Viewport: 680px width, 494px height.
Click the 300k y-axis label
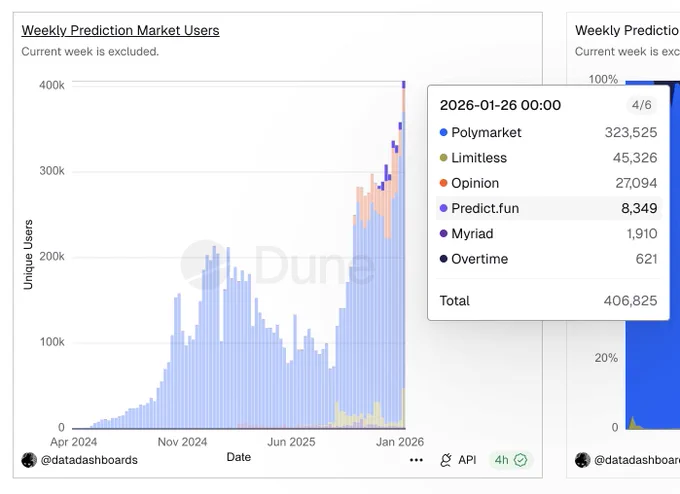[x=52, y=171]
